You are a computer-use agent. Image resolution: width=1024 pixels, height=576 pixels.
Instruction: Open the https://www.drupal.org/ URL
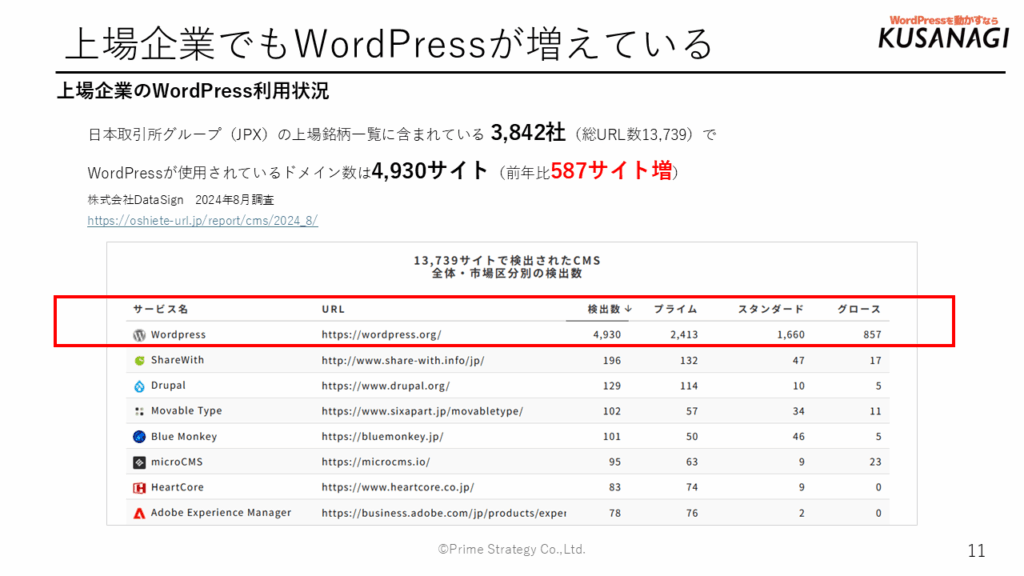pyautogui.click(x=385, y=386)
